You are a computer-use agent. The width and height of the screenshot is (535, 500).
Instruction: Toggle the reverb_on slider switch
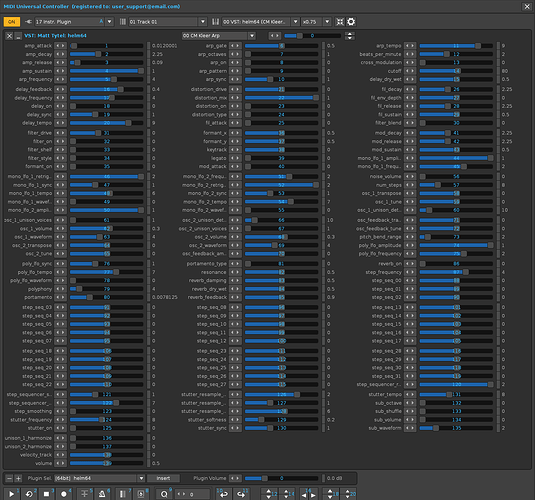point(456,264)
